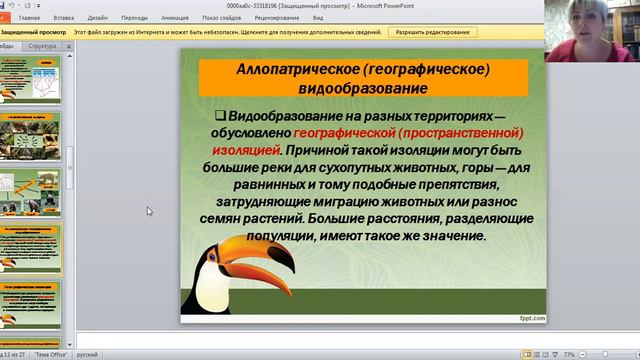Open the Вставка ribbon tab

(x=64, y=18)
